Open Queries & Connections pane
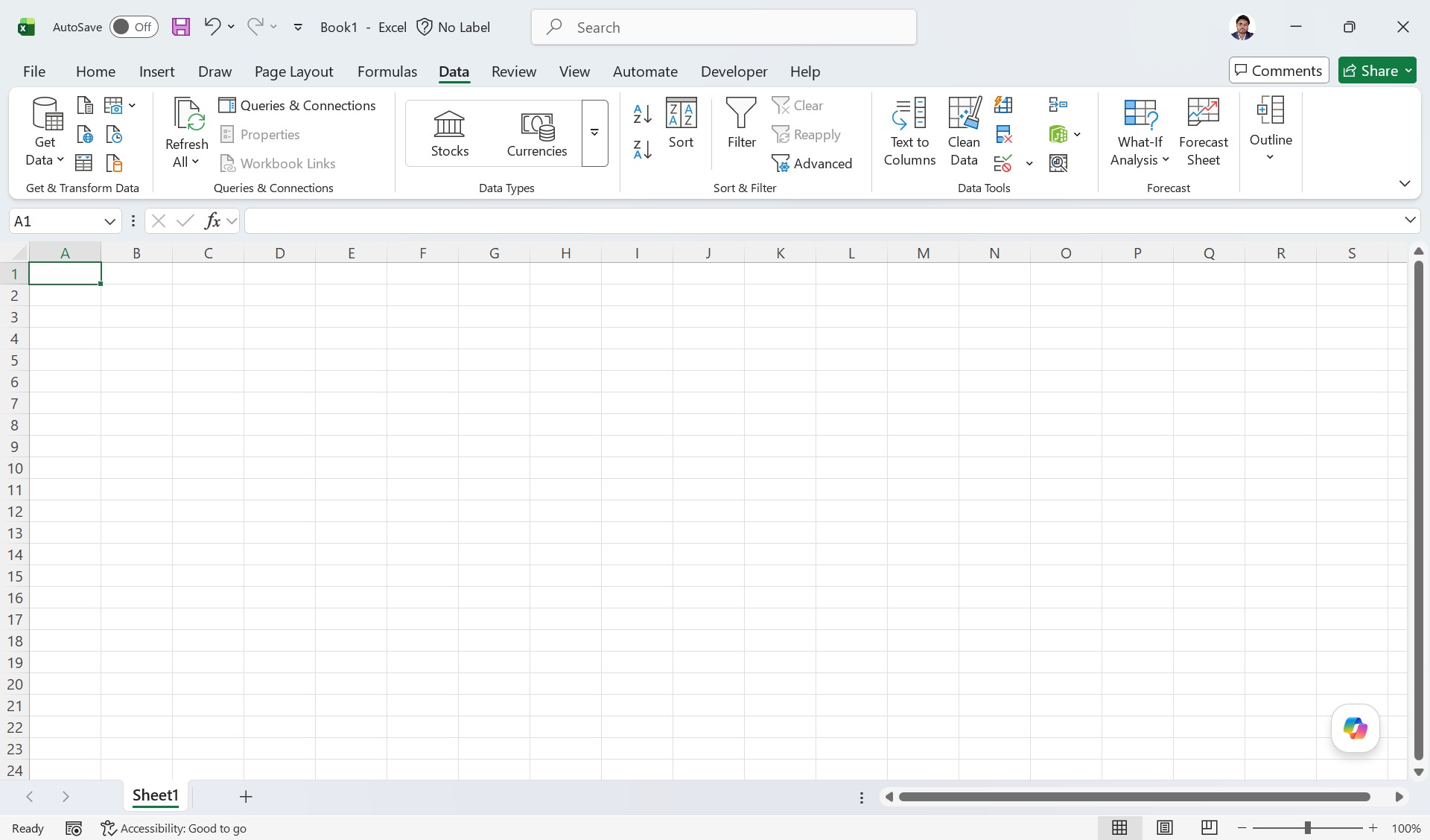 point(296,105)
